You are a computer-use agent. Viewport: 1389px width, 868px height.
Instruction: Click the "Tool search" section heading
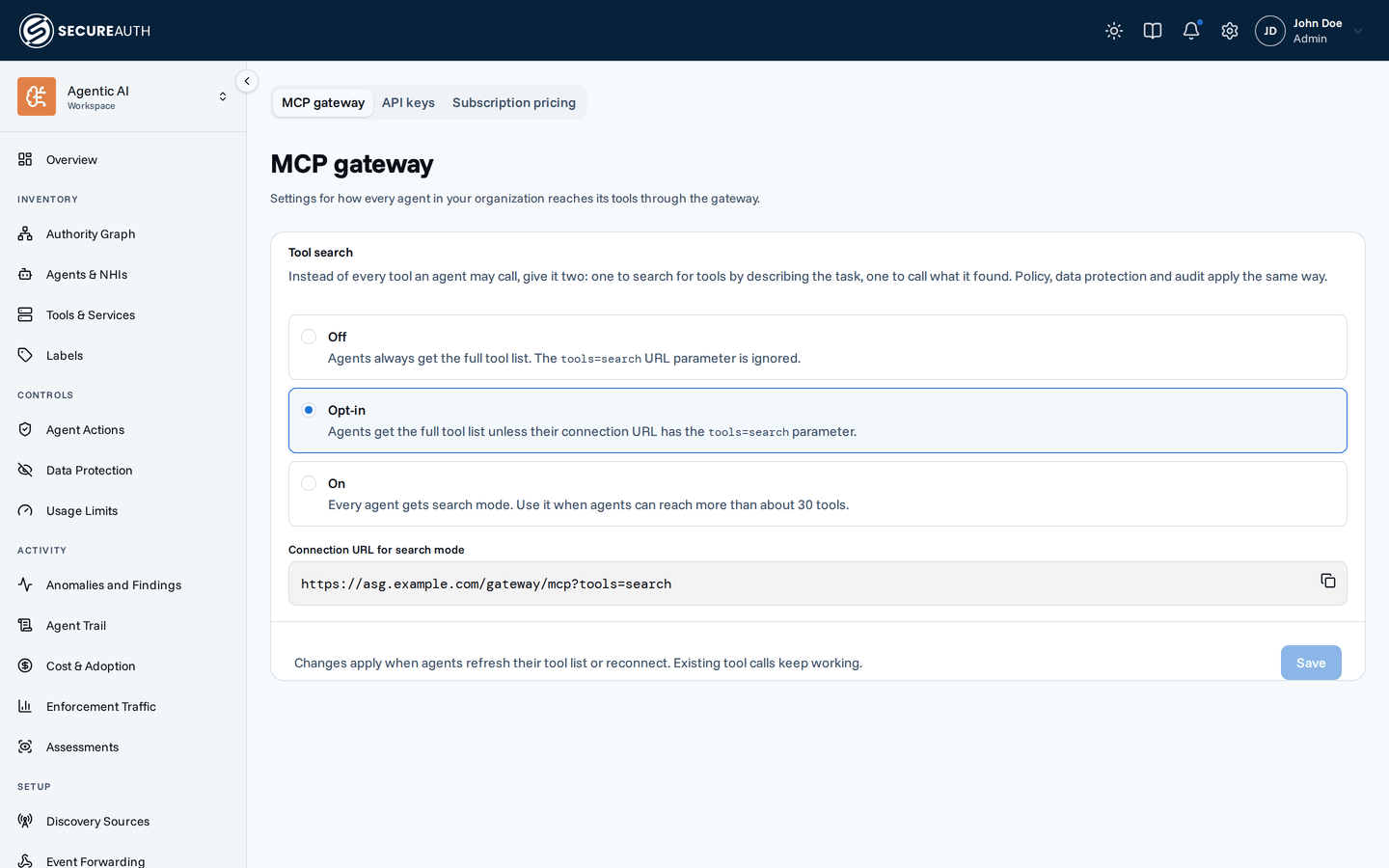pos(320,253)
